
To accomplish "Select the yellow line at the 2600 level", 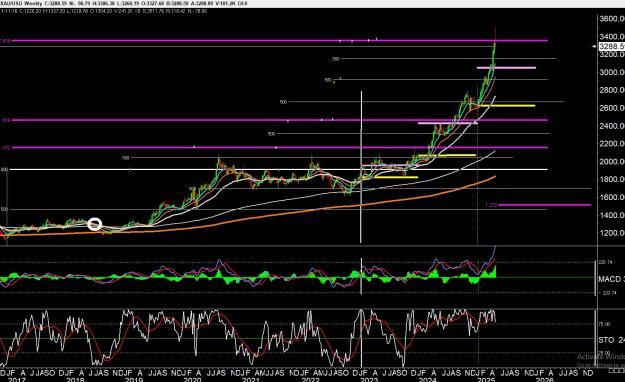I will click(x=507, y=106).
